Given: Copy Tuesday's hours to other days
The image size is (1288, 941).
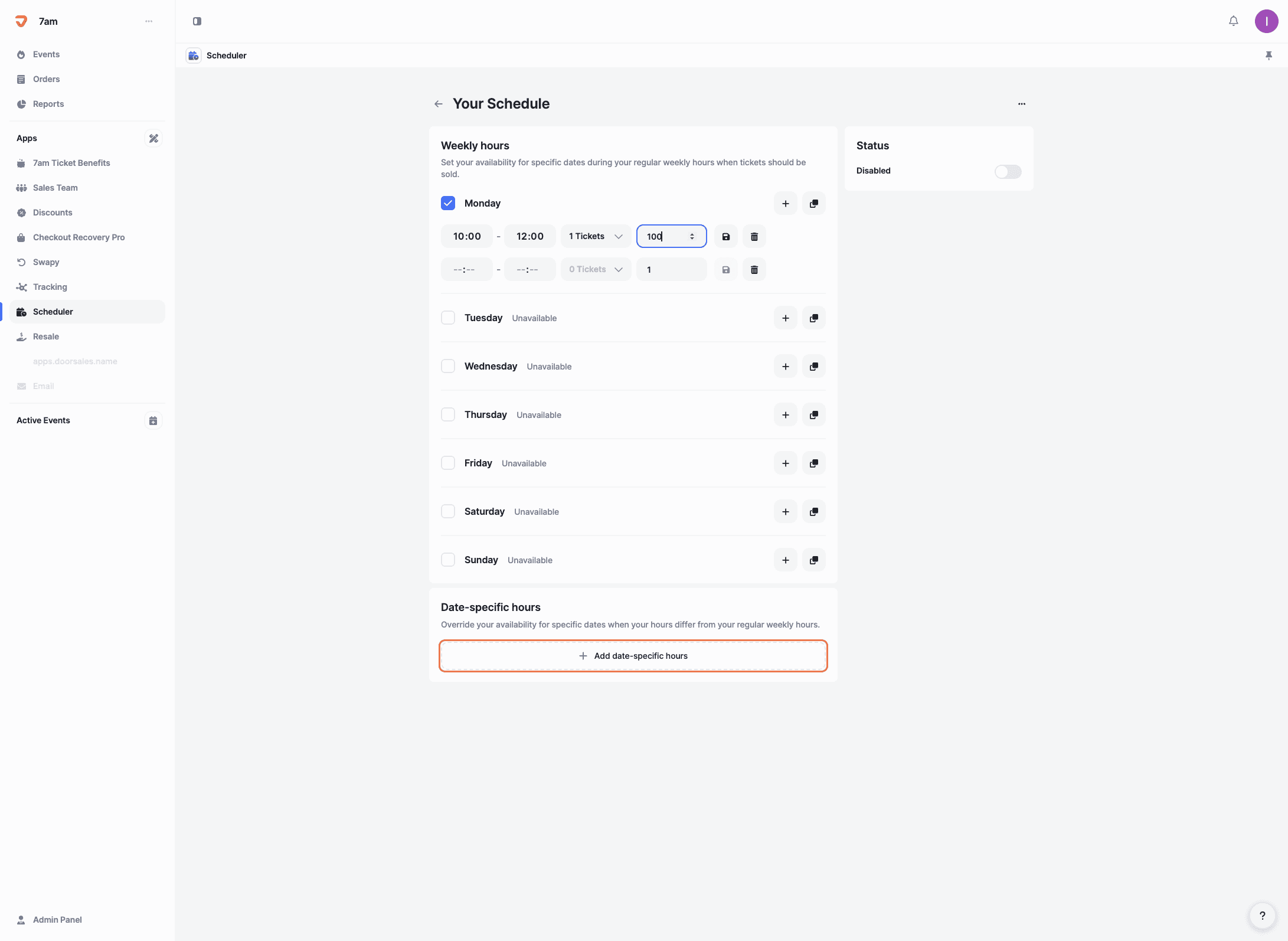Looking at the screenshot, I should 813,318.
